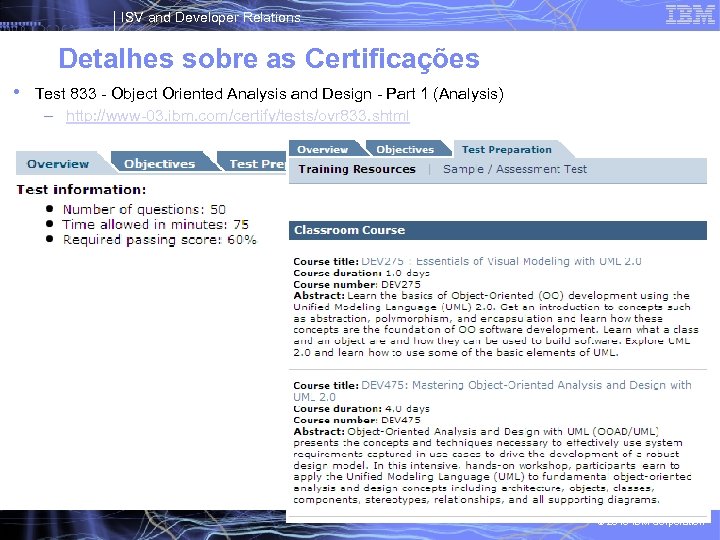Open the Sample / Assessment Test sub-tab
Image resolution: width=720 pixels, height=540 pixels.
(x=515, y=169)
